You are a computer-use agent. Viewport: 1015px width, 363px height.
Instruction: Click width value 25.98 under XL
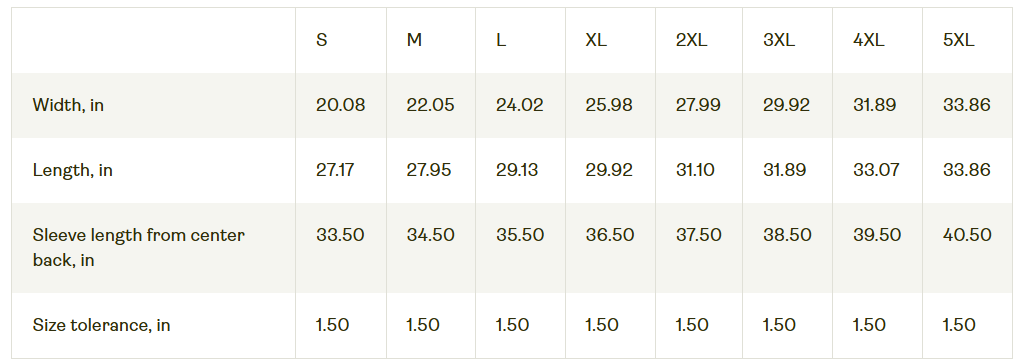609,105
